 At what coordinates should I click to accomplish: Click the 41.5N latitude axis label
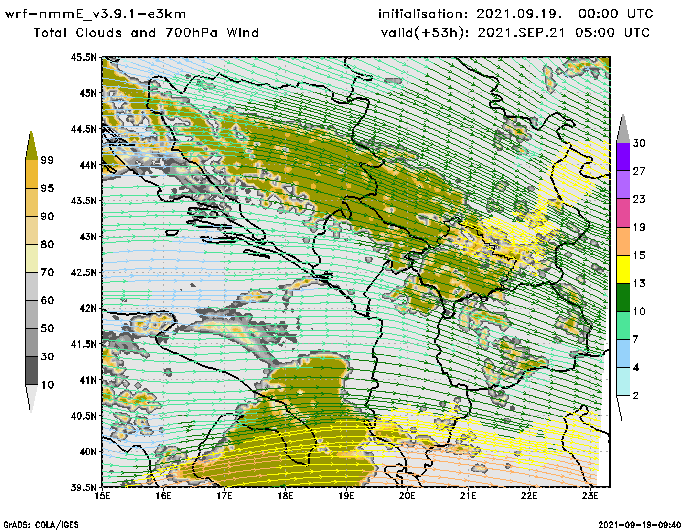(x=83, y=344)
